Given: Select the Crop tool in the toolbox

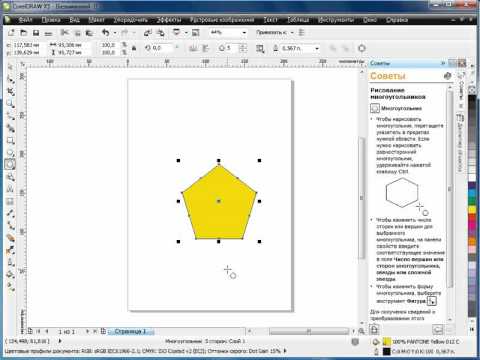Looking at the screenshot, I should click(10, 91).
